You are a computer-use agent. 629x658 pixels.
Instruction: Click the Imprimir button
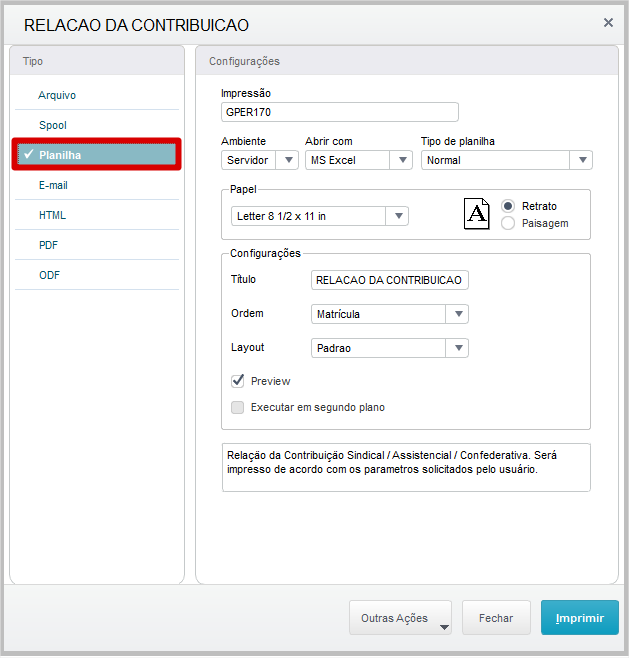580,618
